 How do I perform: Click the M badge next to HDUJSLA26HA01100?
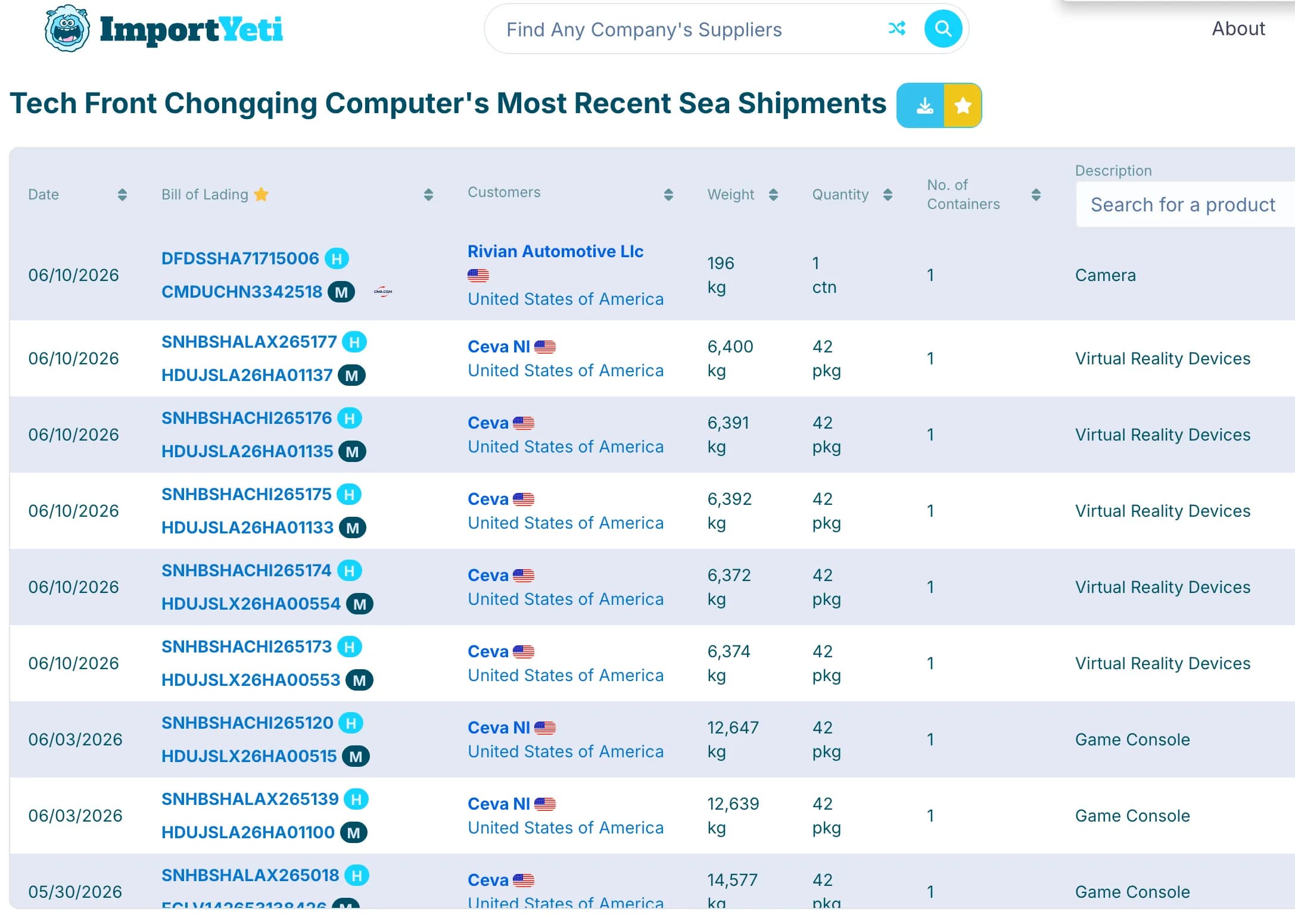pyautogui.click(x=354, y=832)
